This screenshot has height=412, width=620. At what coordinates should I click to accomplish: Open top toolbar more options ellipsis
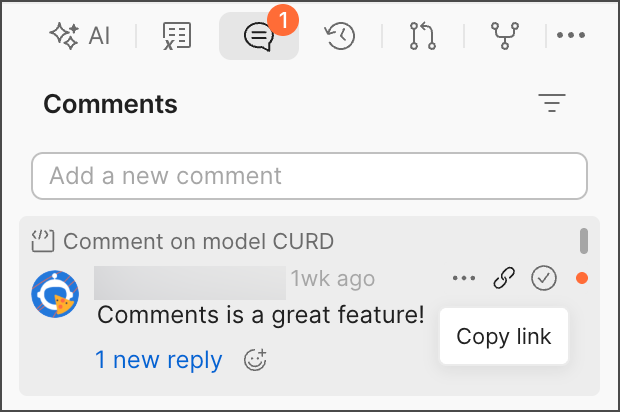571,37
